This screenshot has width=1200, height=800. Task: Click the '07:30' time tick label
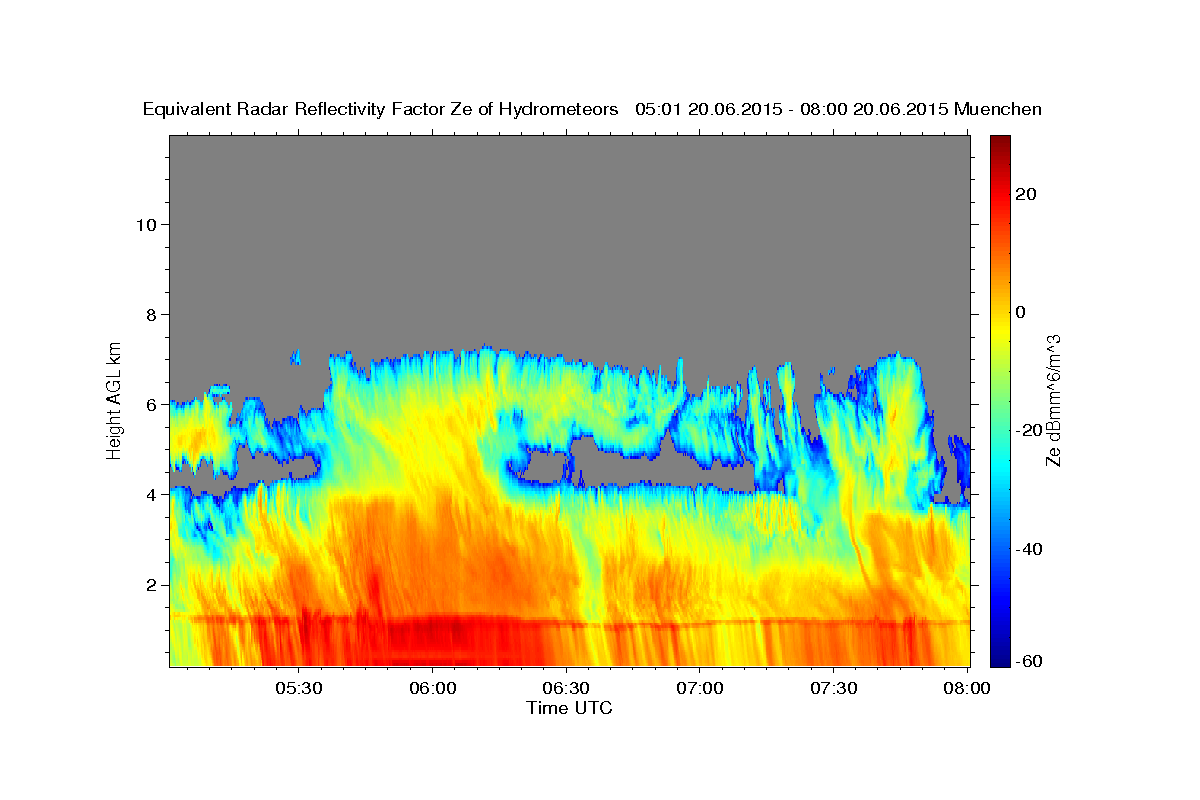[834, 688]
